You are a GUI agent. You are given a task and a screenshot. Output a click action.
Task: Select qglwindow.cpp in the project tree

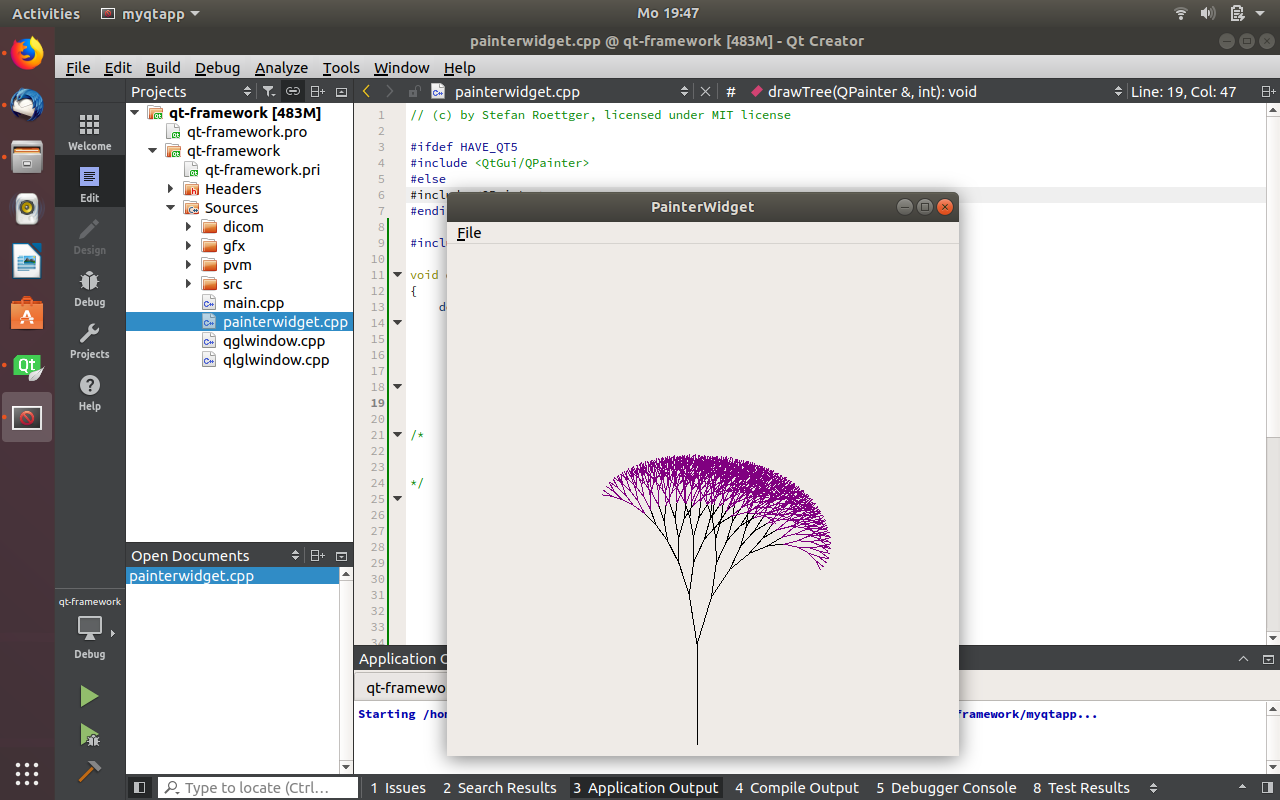click(273, 341)
